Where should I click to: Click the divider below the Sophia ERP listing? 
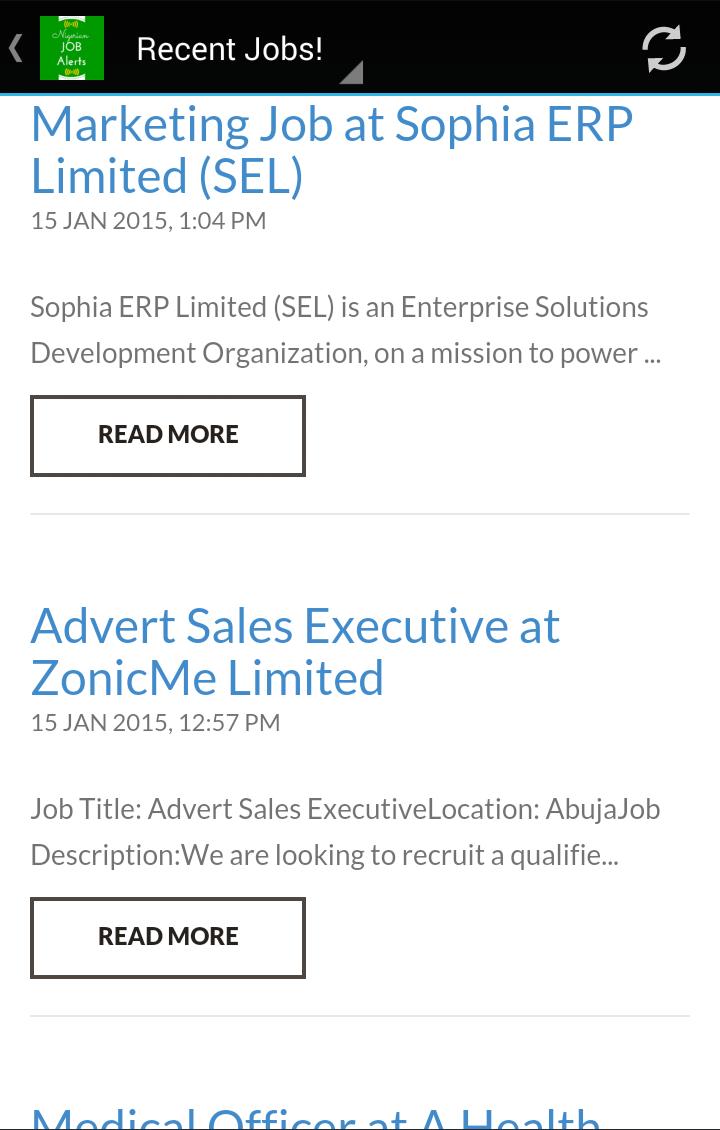pos(360,514)
